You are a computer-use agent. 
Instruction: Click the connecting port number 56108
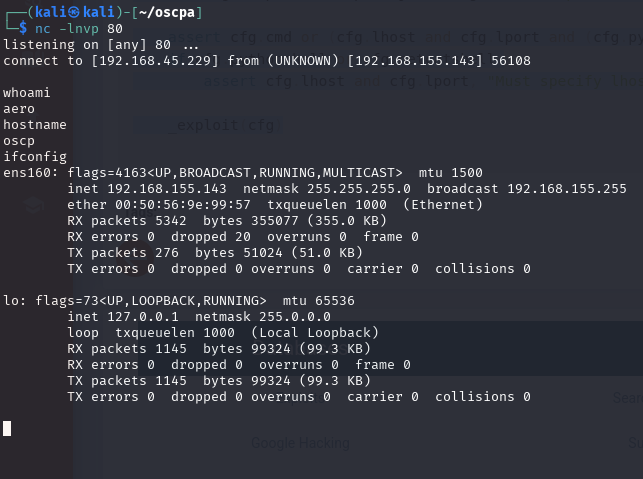click(511, 61)
